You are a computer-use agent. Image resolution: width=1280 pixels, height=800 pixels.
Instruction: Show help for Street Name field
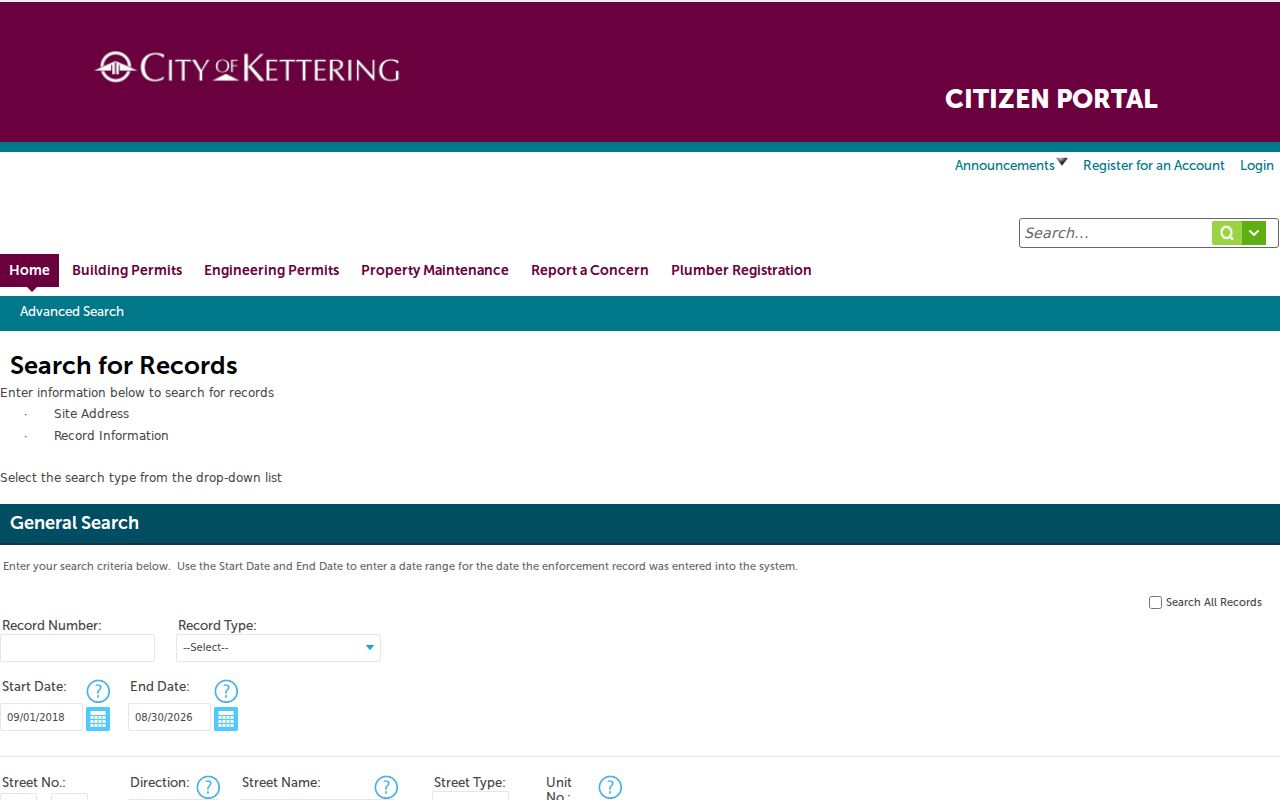click(386, 787)
